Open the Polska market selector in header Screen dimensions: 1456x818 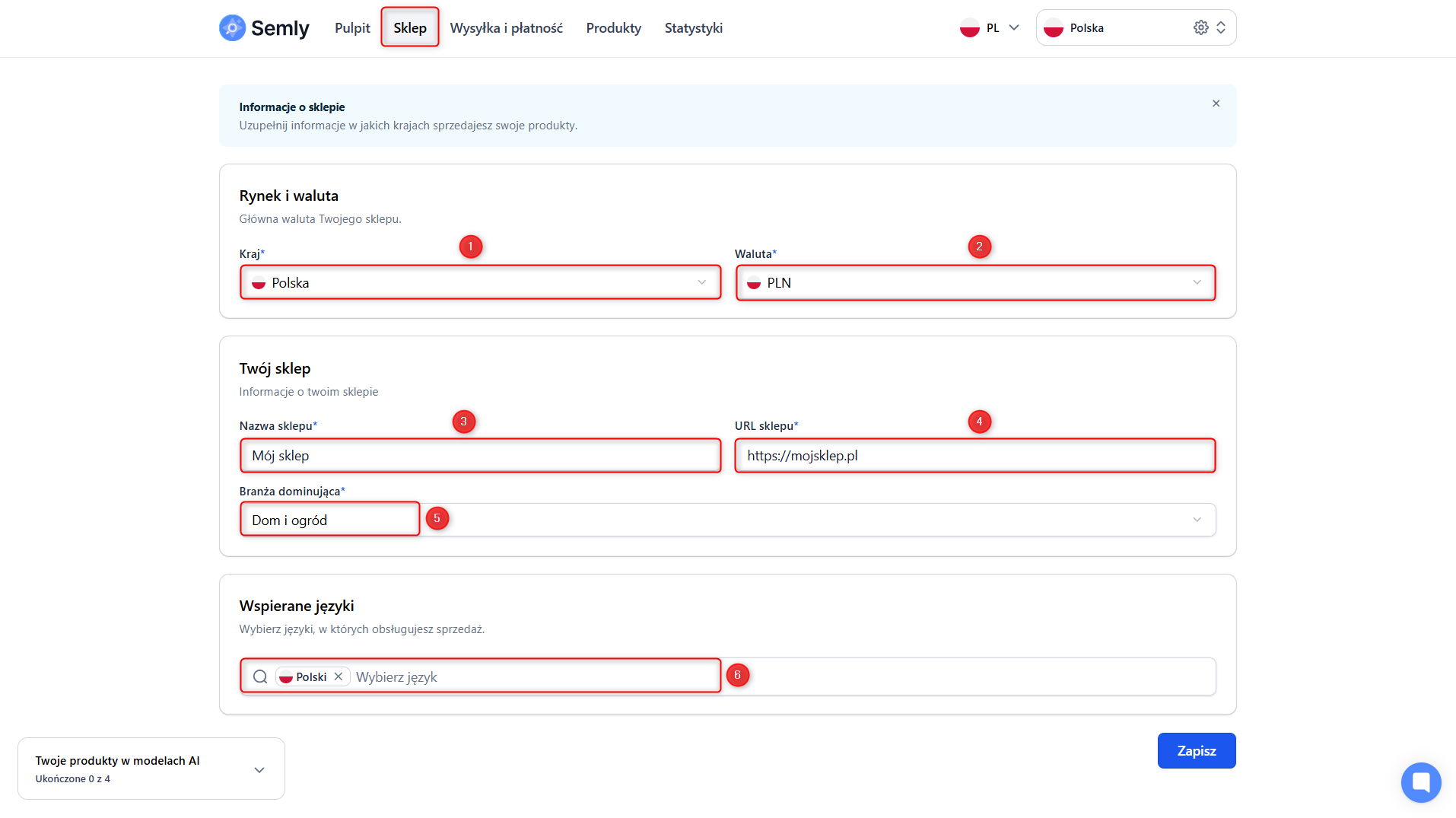1136,27
